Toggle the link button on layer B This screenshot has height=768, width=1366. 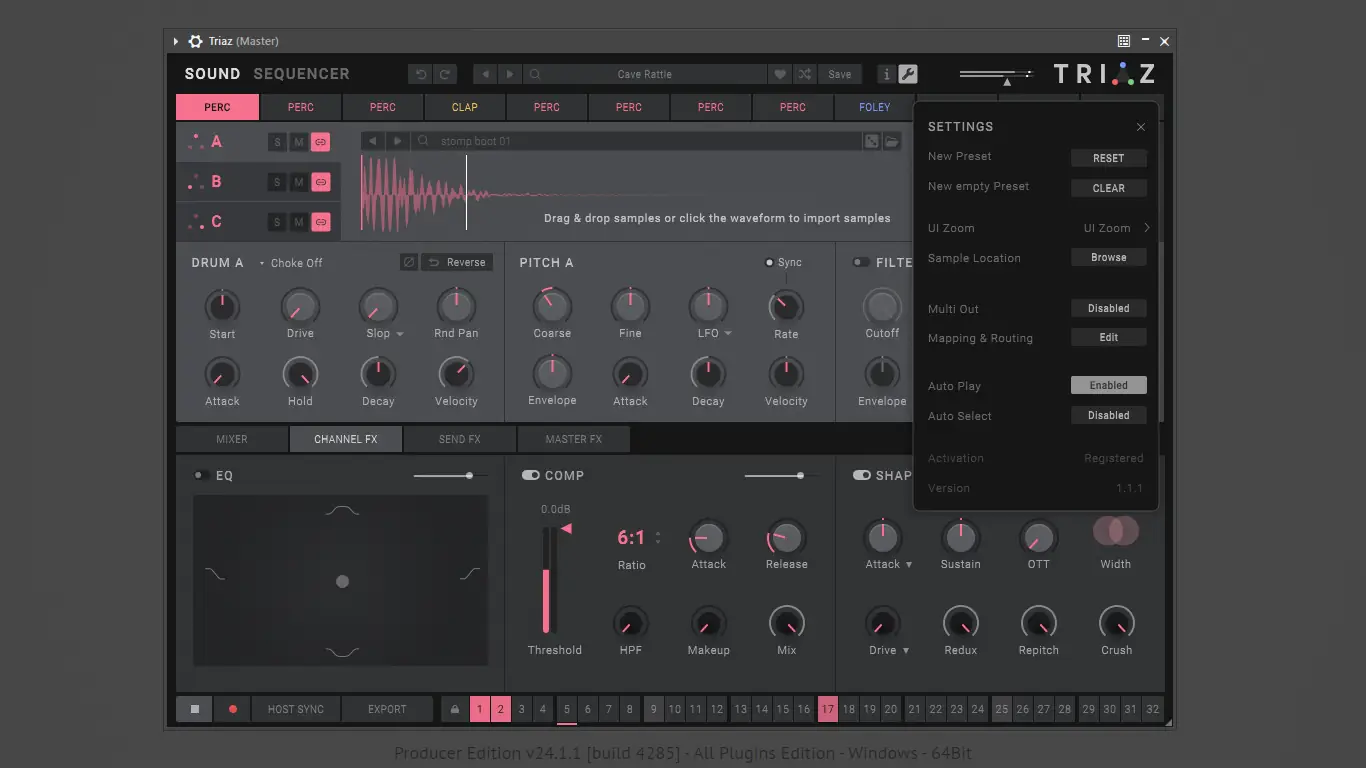click(321, 182)
